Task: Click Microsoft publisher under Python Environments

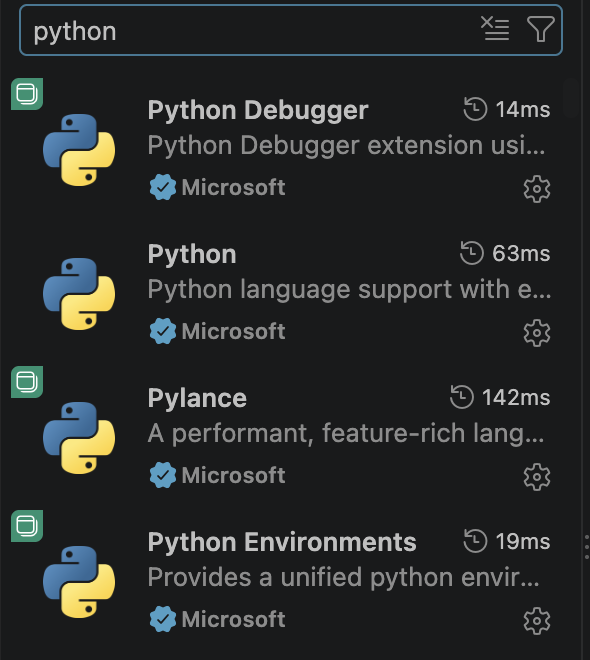Action: 234,619
